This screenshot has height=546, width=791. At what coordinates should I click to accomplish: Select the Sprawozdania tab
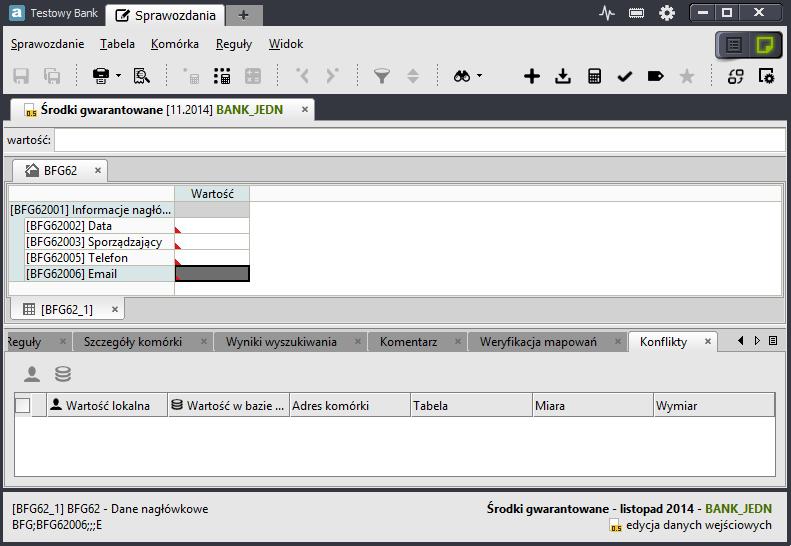(x=165, y=15)
